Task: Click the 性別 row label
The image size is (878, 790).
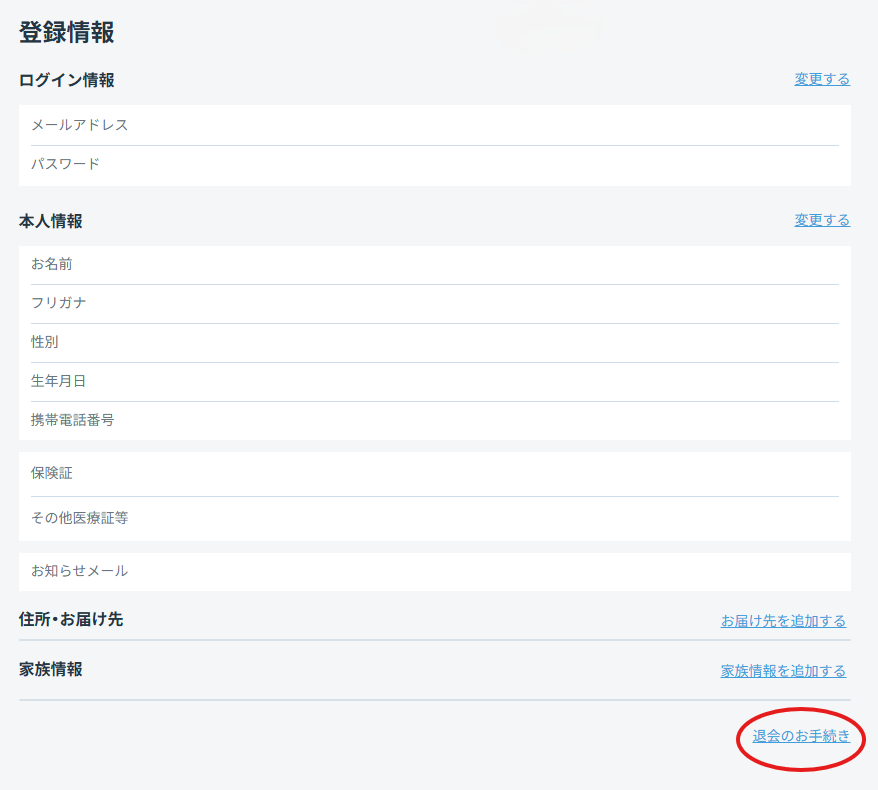Action: (45, 342)
